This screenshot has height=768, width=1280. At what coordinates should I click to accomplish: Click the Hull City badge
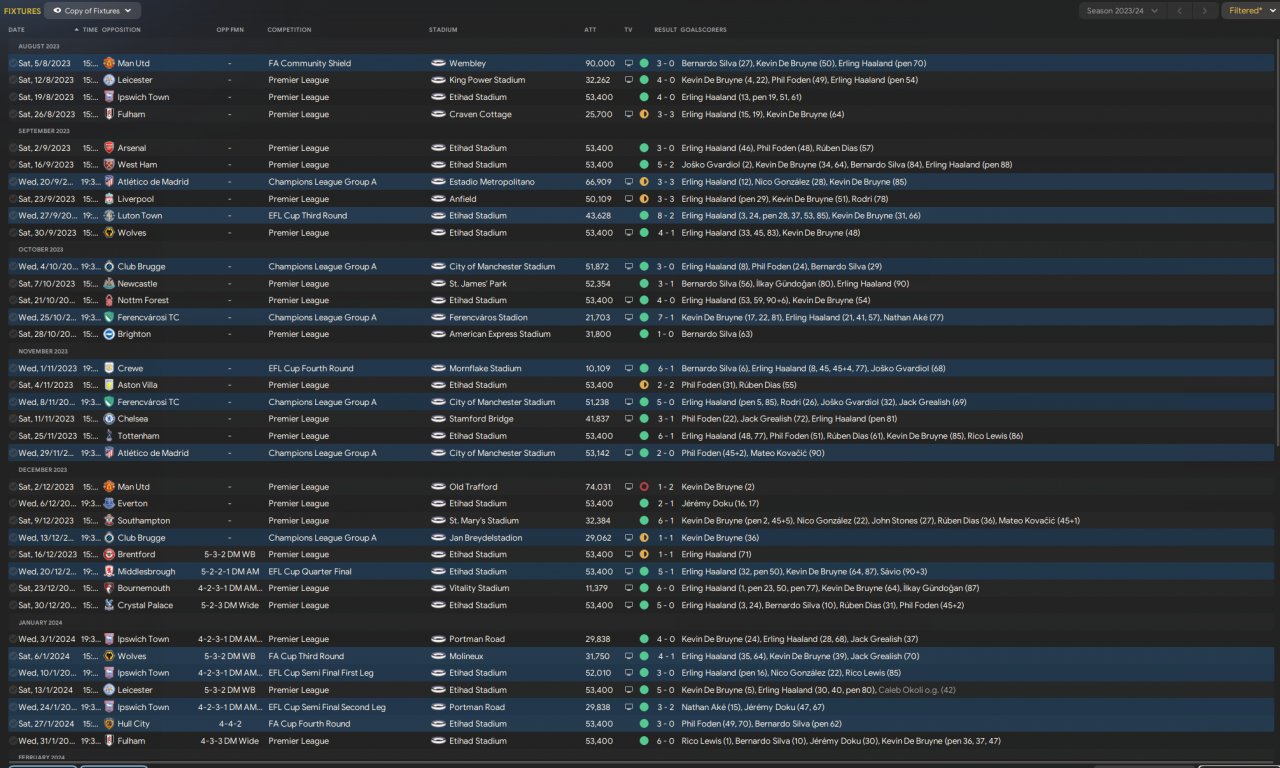[109, 724]
